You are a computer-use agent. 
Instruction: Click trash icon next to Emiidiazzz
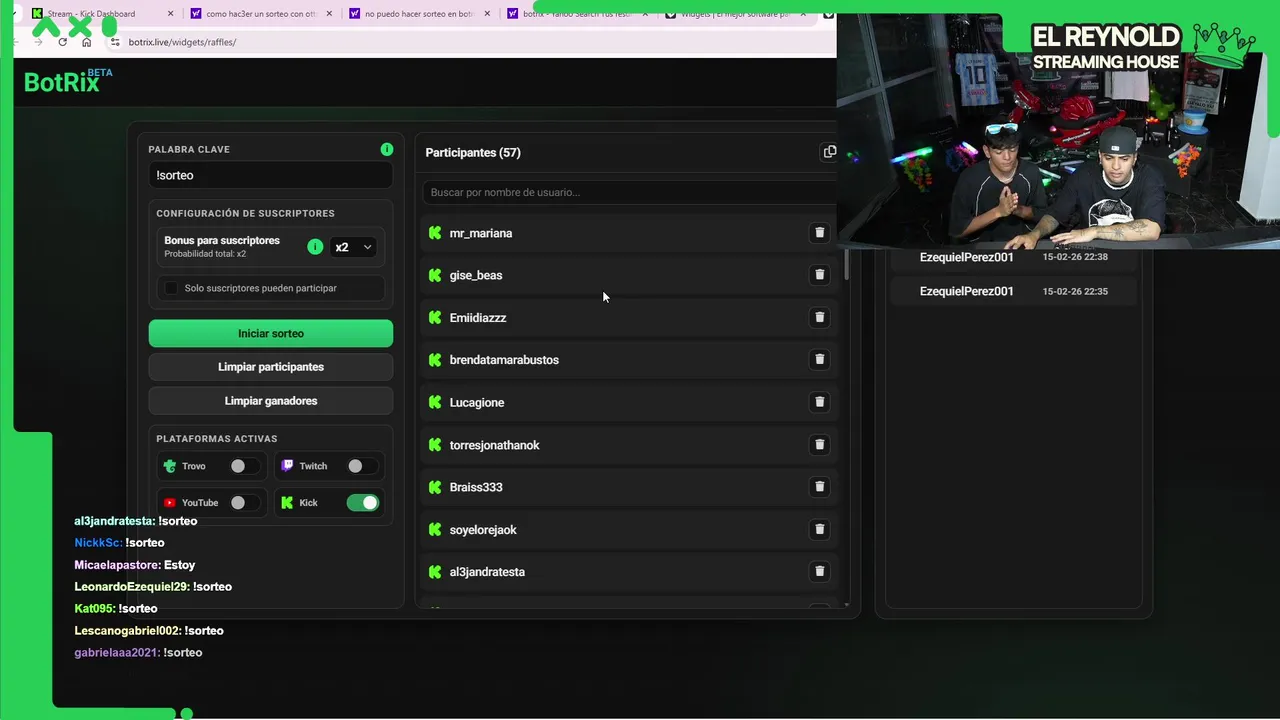coord(819,317)
